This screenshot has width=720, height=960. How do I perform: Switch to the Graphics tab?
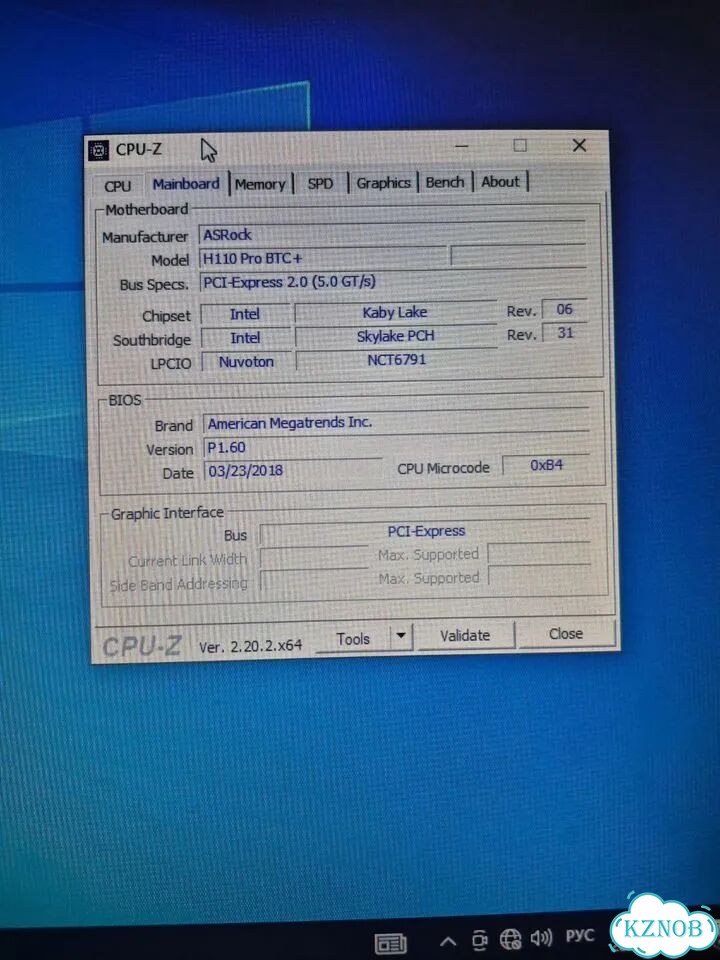coord(383,182)
